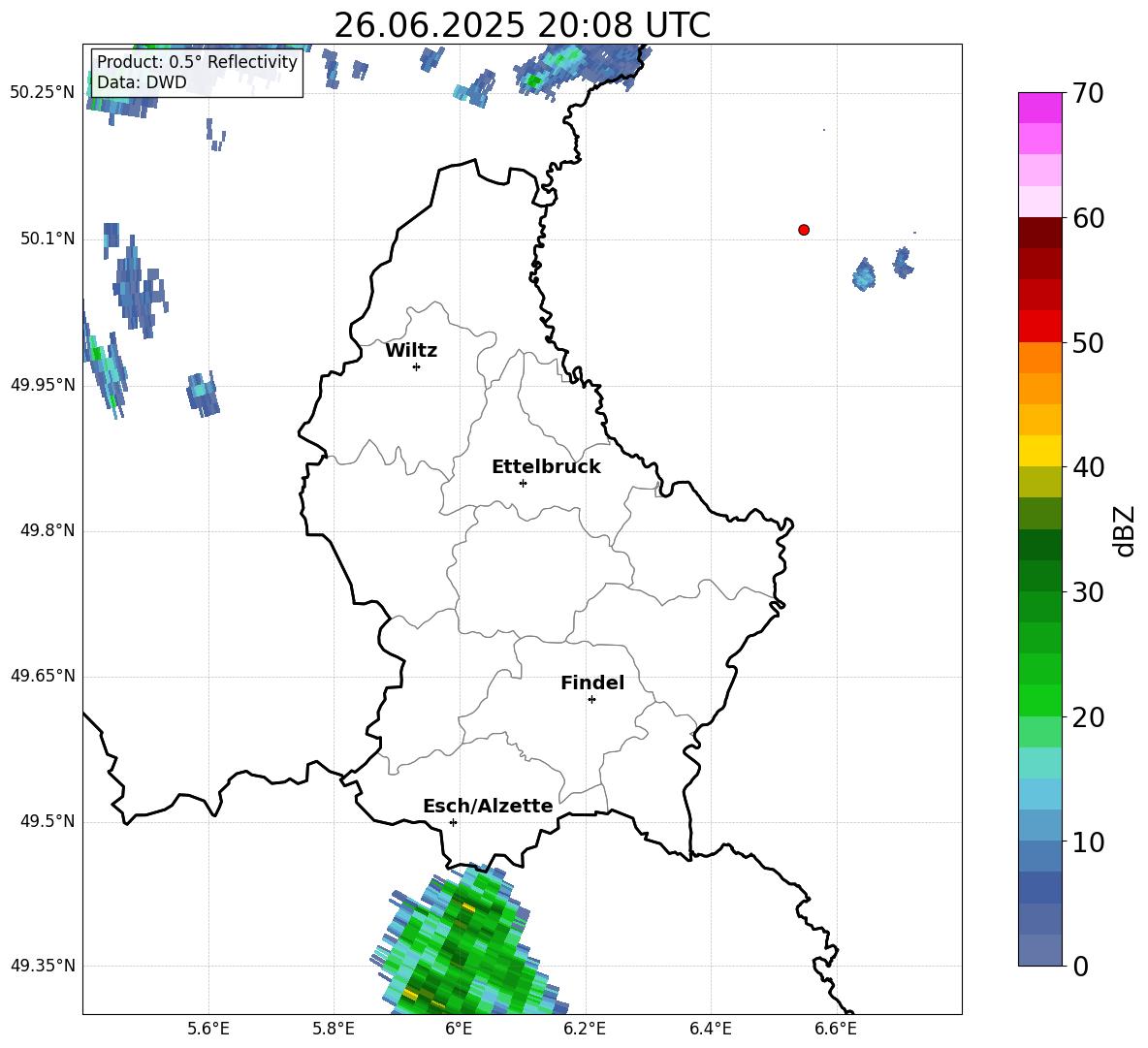
Task: Click the 49.8°N latitude label
Action: 48,530
